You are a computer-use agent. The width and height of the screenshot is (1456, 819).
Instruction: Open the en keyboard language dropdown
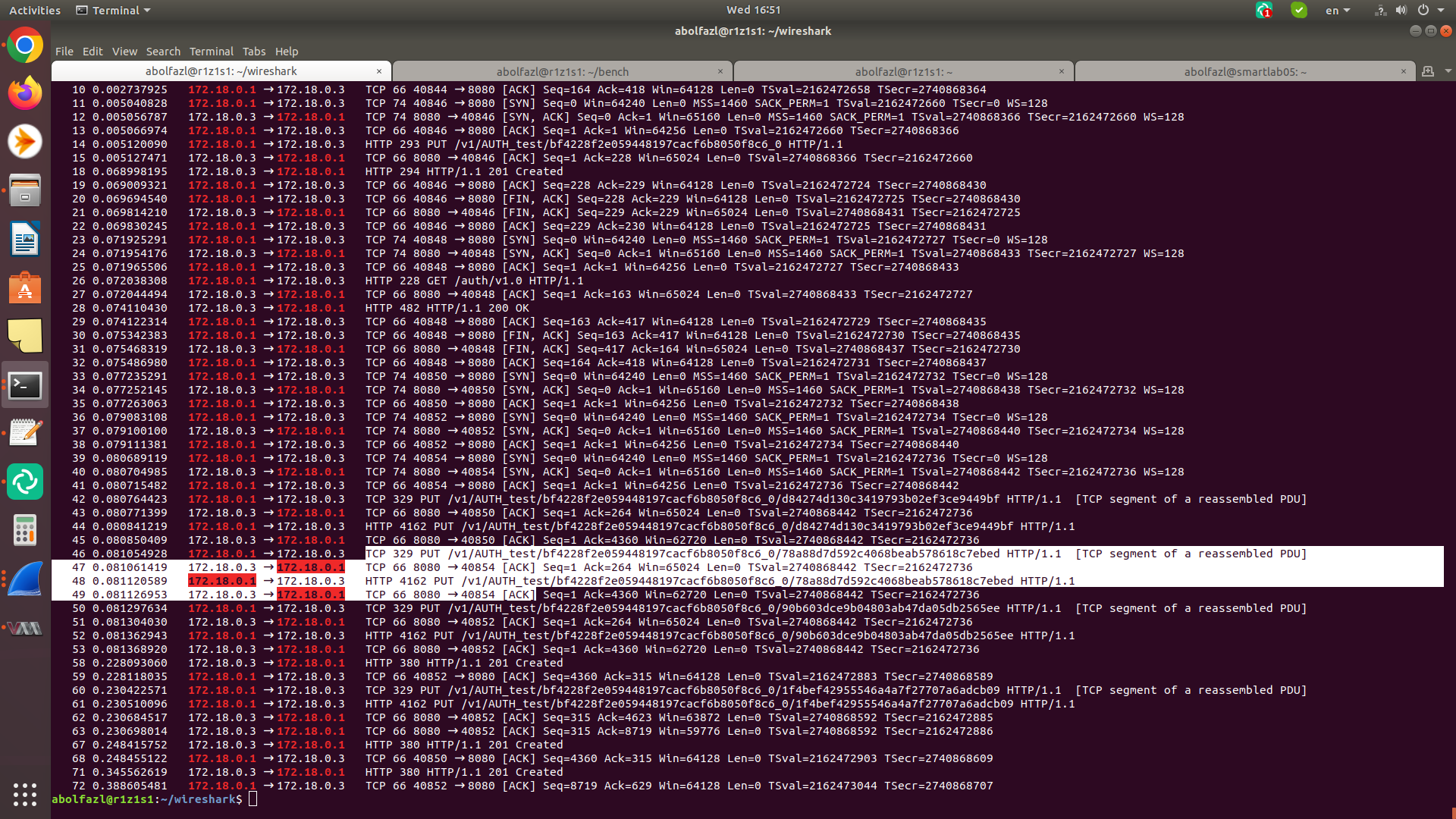1337,11
